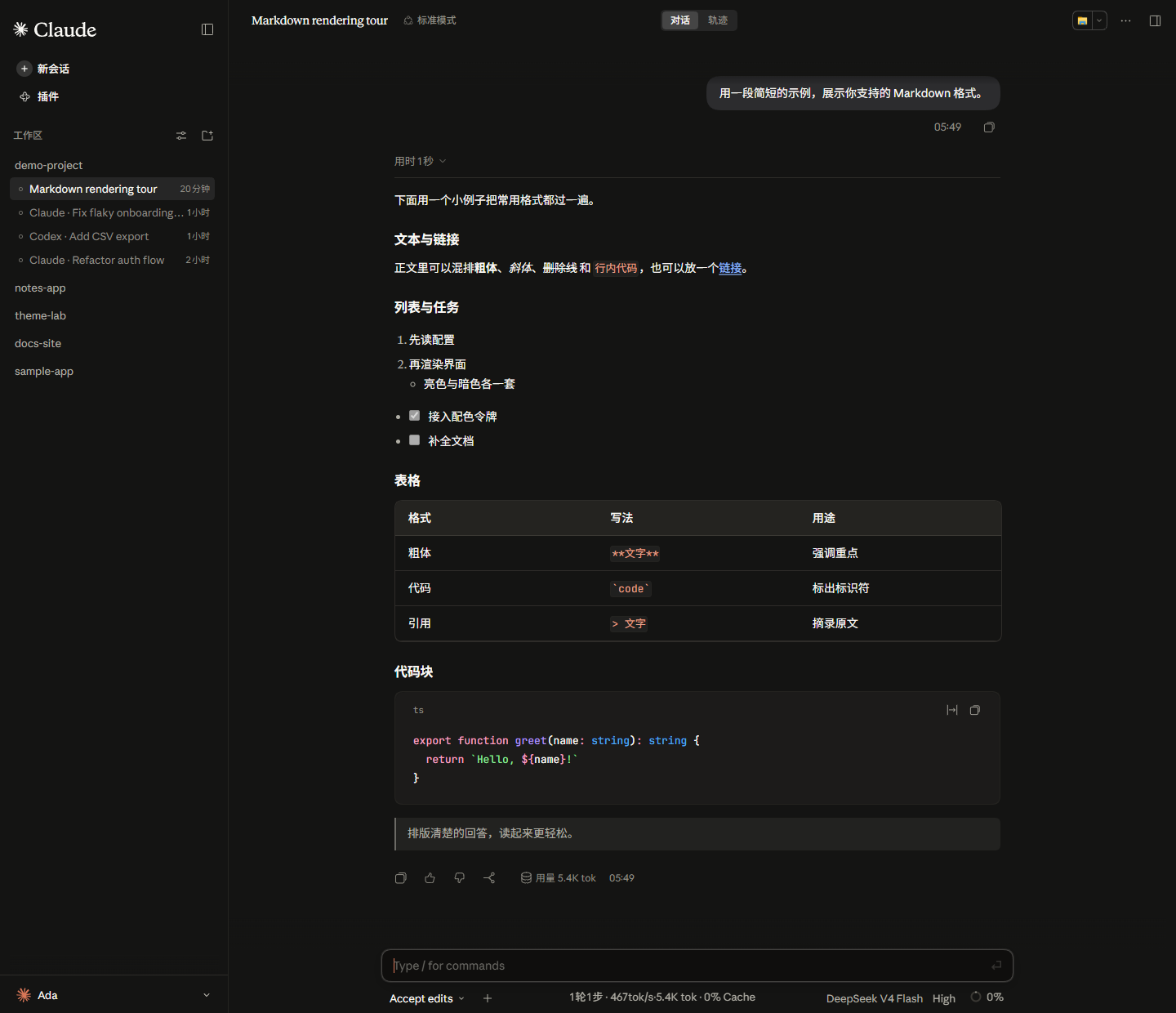This screenshot has width=1176, height=1013.
Task: Click the Ada avatar icon
Action: tap(24, 995)
